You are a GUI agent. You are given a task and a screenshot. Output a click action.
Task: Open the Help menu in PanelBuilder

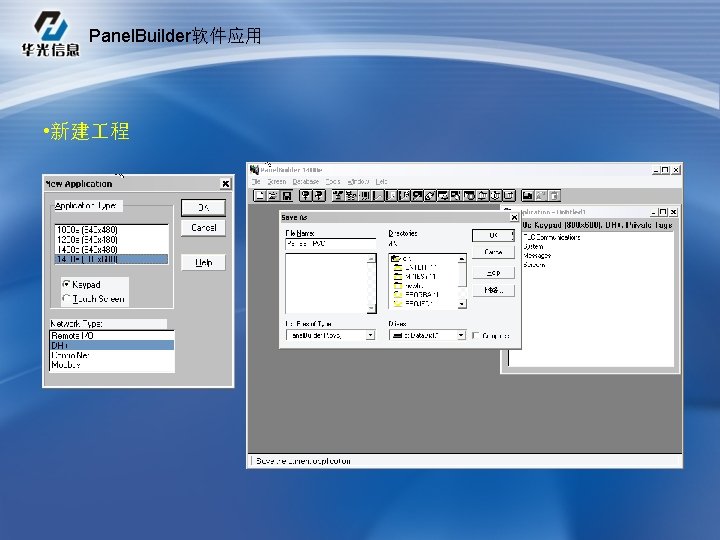pyautogui.click(x=381, y=182)
